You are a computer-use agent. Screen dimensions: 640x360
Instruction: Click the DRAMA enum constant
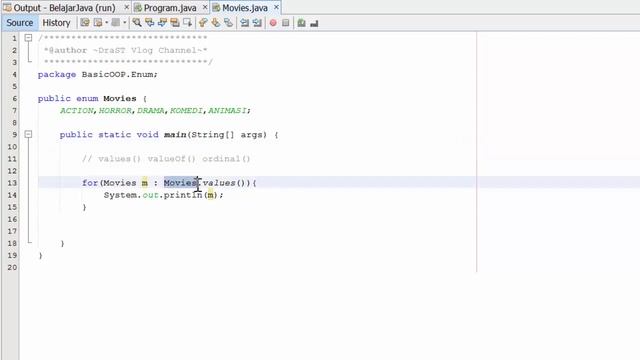tap(151, 111)
